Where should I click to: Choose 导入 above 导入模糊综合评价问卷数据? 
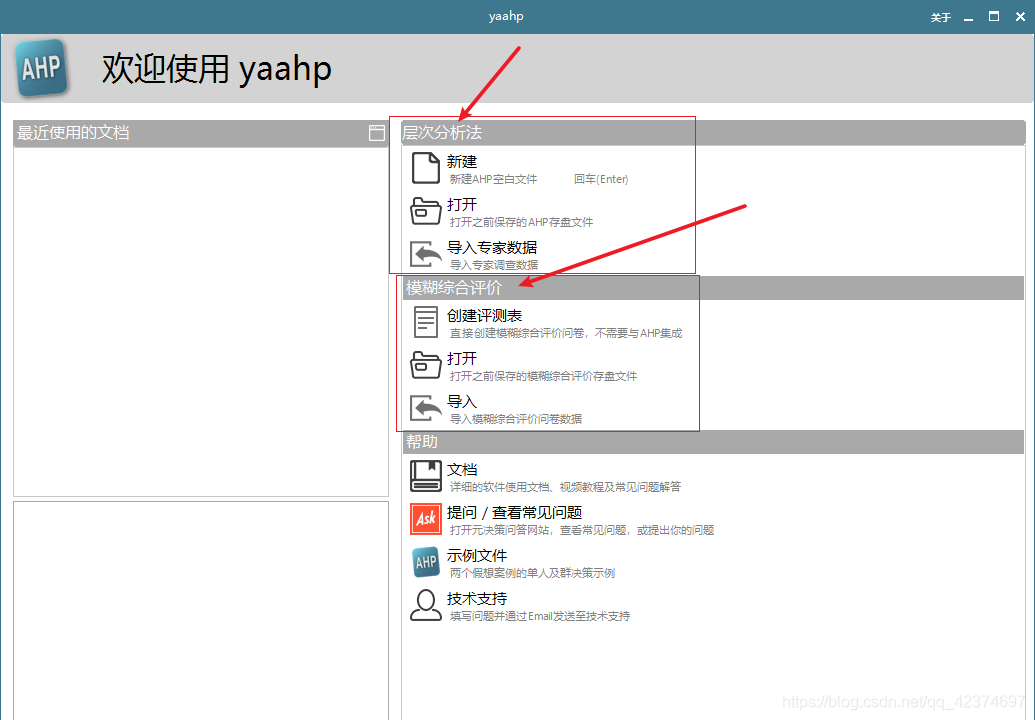[x=461, y=401]
